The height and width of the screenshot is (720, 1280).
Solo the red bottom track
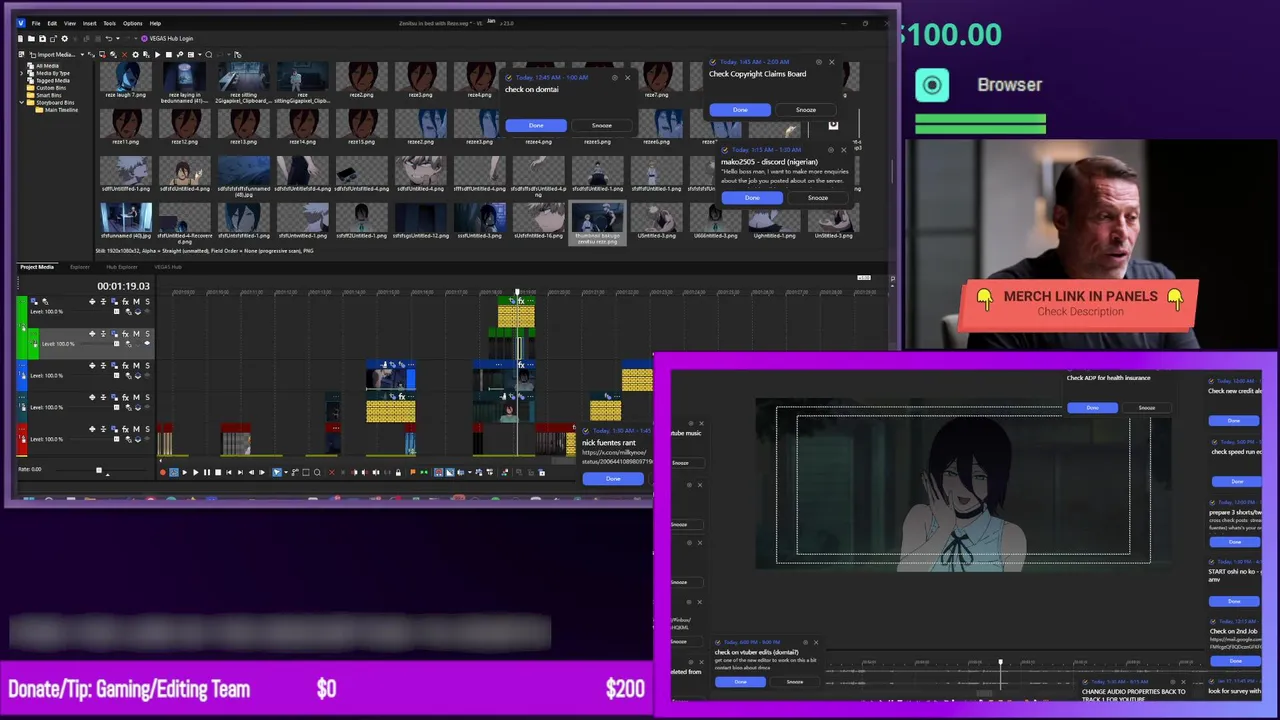pyautogui.click(x=147, y=429)
